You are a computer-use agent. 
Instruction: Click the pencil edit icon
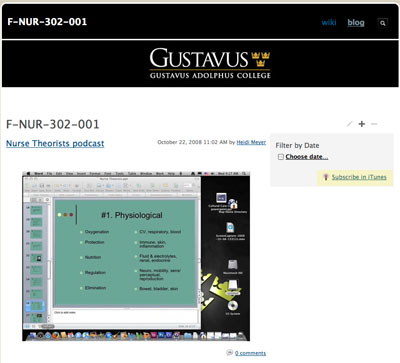click(x=349, y=124)
